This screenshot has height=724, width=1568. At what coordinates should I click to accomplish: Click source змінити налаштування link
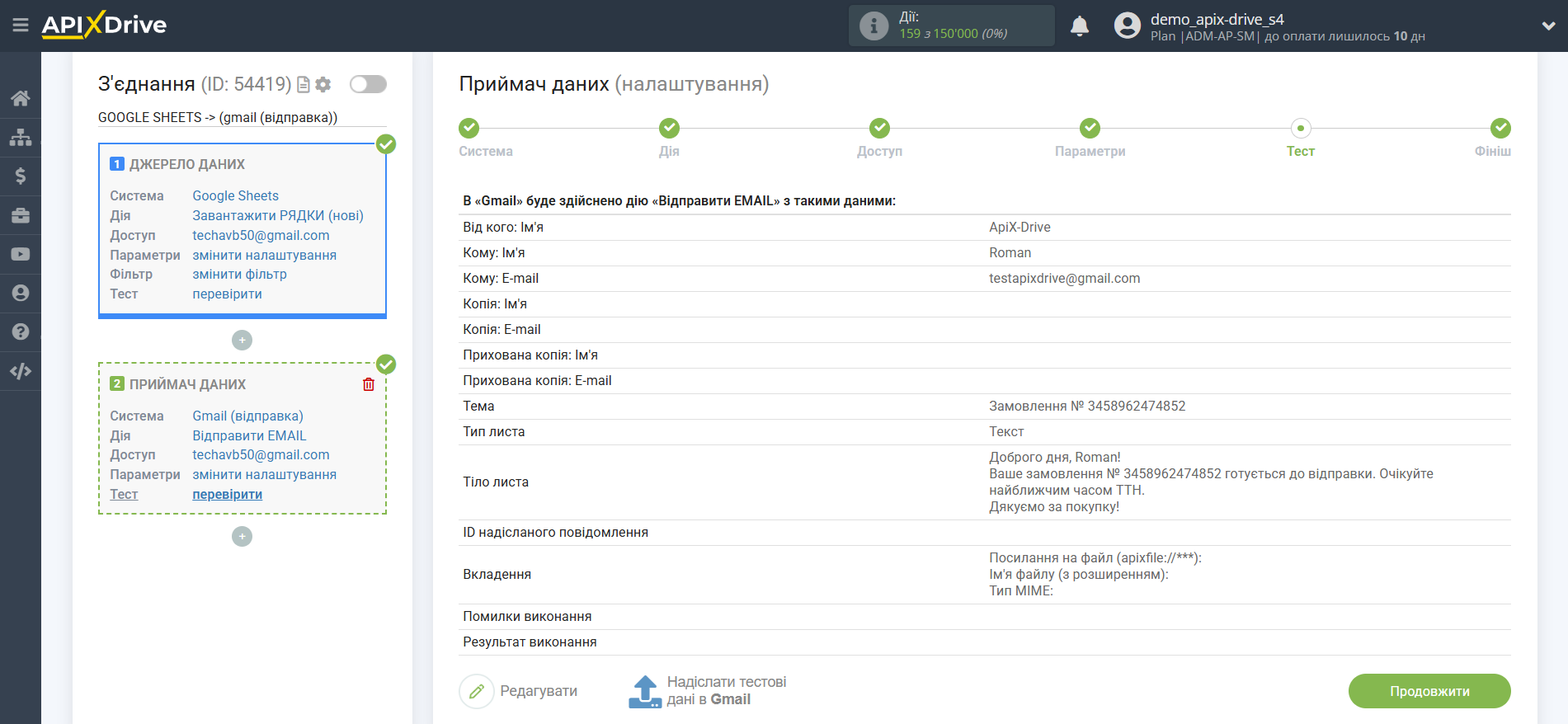tap(264, 255)
